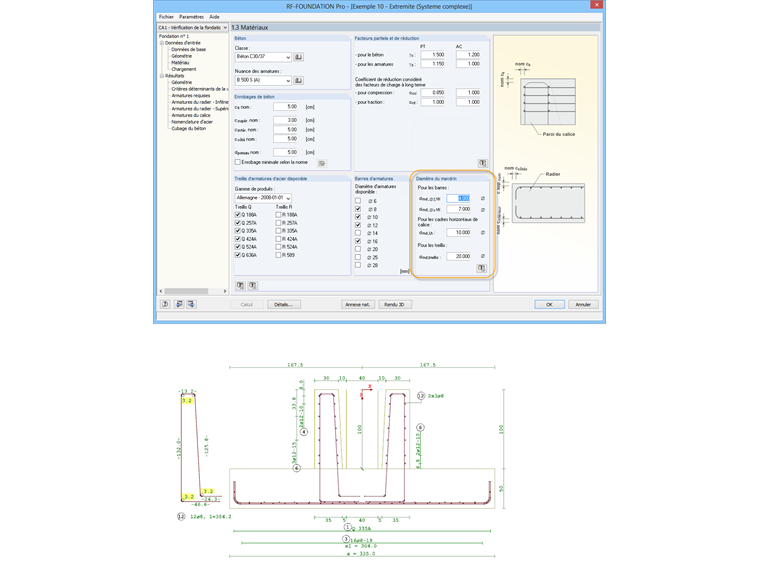The image size is (760, 570).
Task: Collapse the Données d'entrée tree node
Action: [162, 43]
